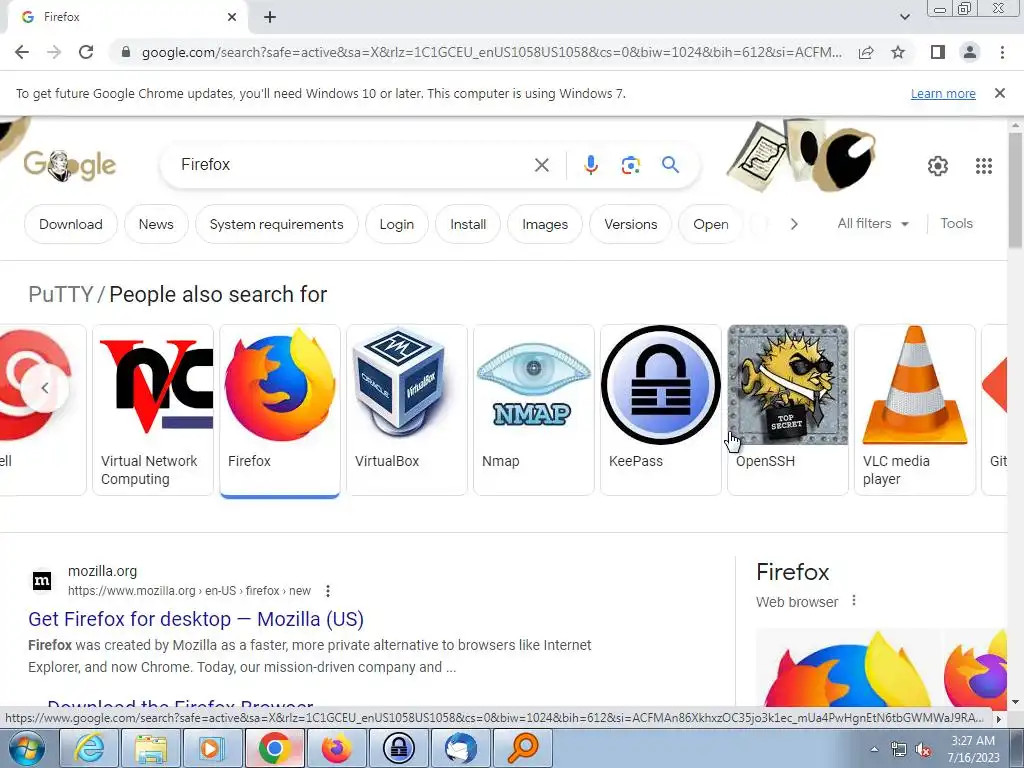The width and height of the screenshot is (1024, 768).
Task: Open the VLC media player card
Action: [914, 409]
